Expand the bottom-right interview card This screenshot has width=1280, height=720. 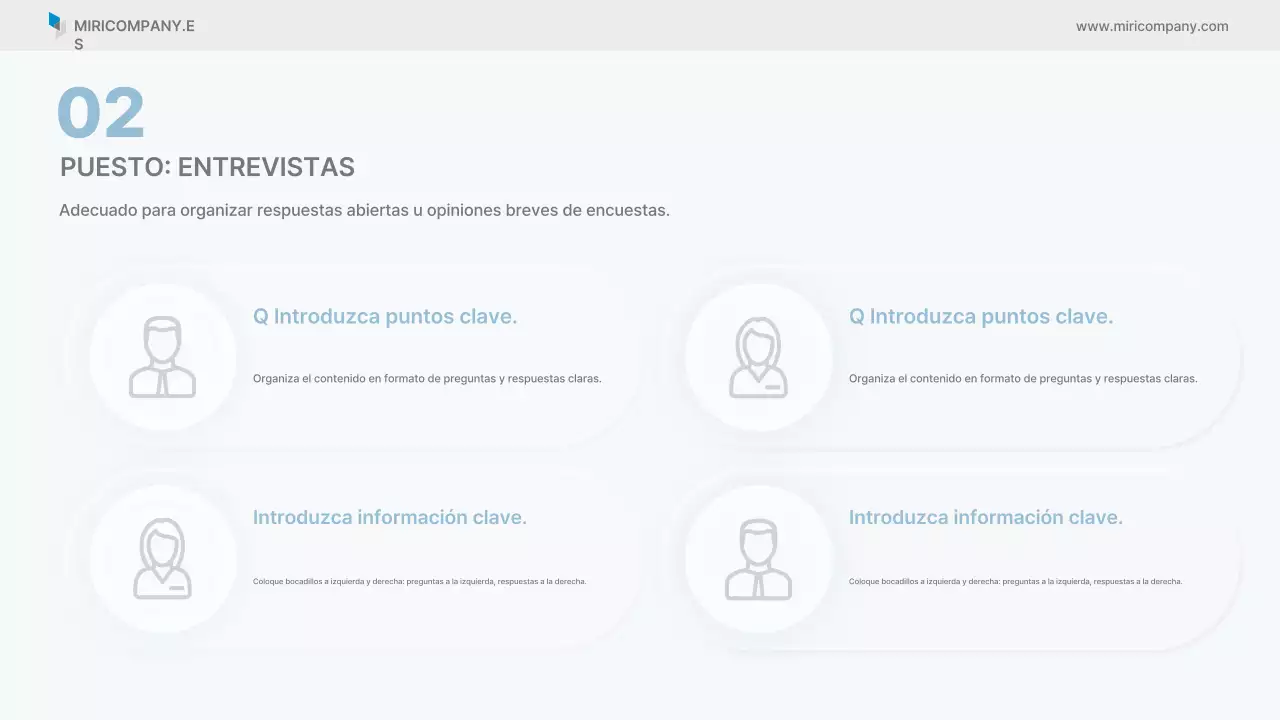click(x=960, y=557)
